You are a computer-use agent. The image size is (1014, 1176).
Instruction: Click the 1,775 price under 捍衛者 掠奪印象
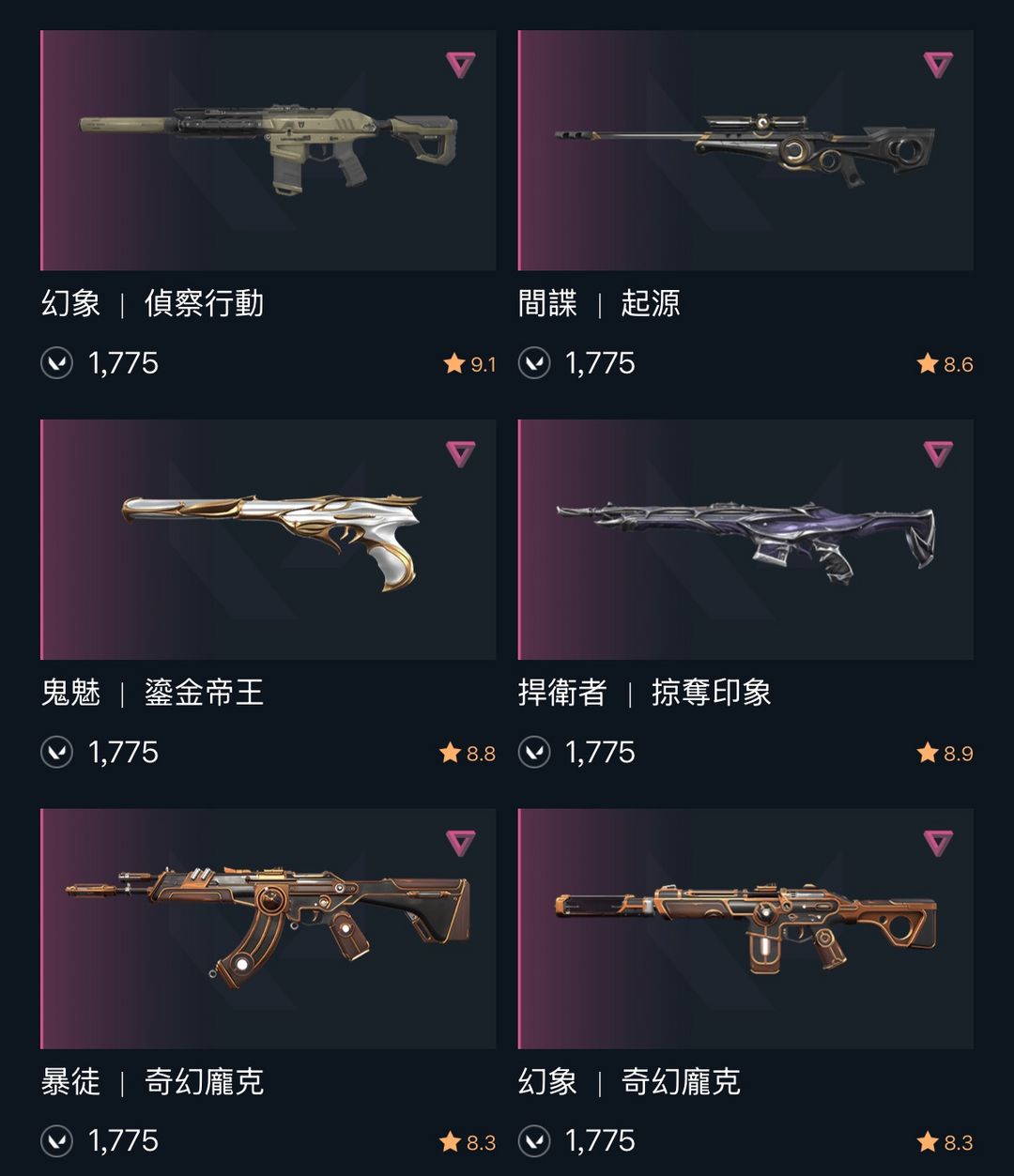pyautogui.click(x=600, y=753)
